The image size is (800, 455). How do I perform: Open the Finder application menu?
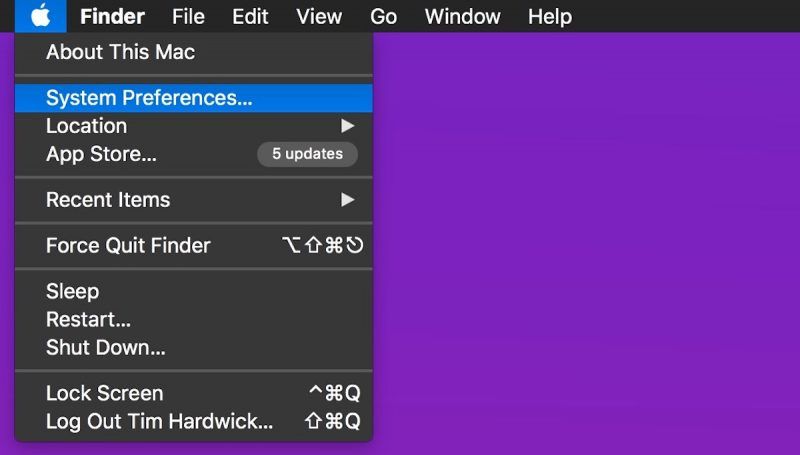pyautogui.click(x=112, y=16)
